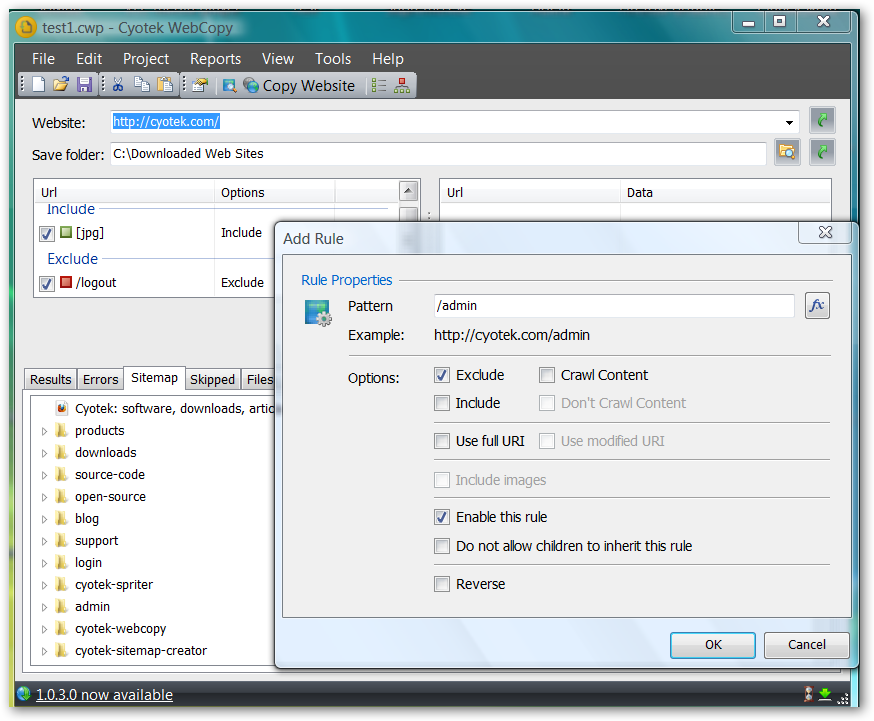874x721 pixels.
Task: Open a project with the folder icon
Action: [61, 85]
